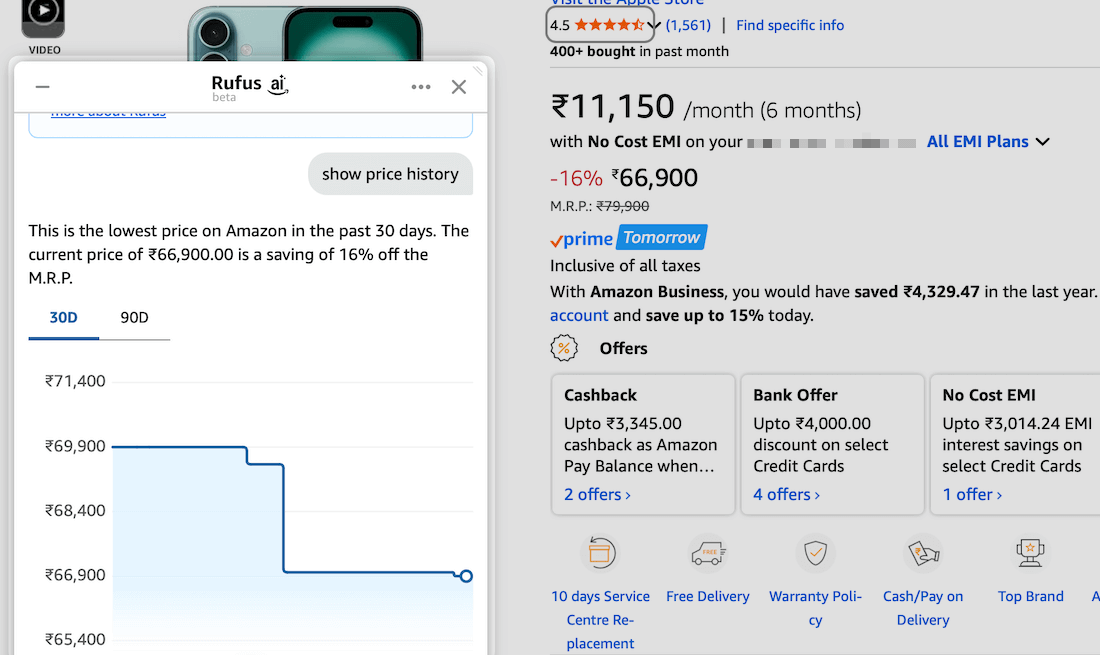1100x655 pixels.
Task: Click the Service Centre Replacement icon
Action: coord(600,553)
